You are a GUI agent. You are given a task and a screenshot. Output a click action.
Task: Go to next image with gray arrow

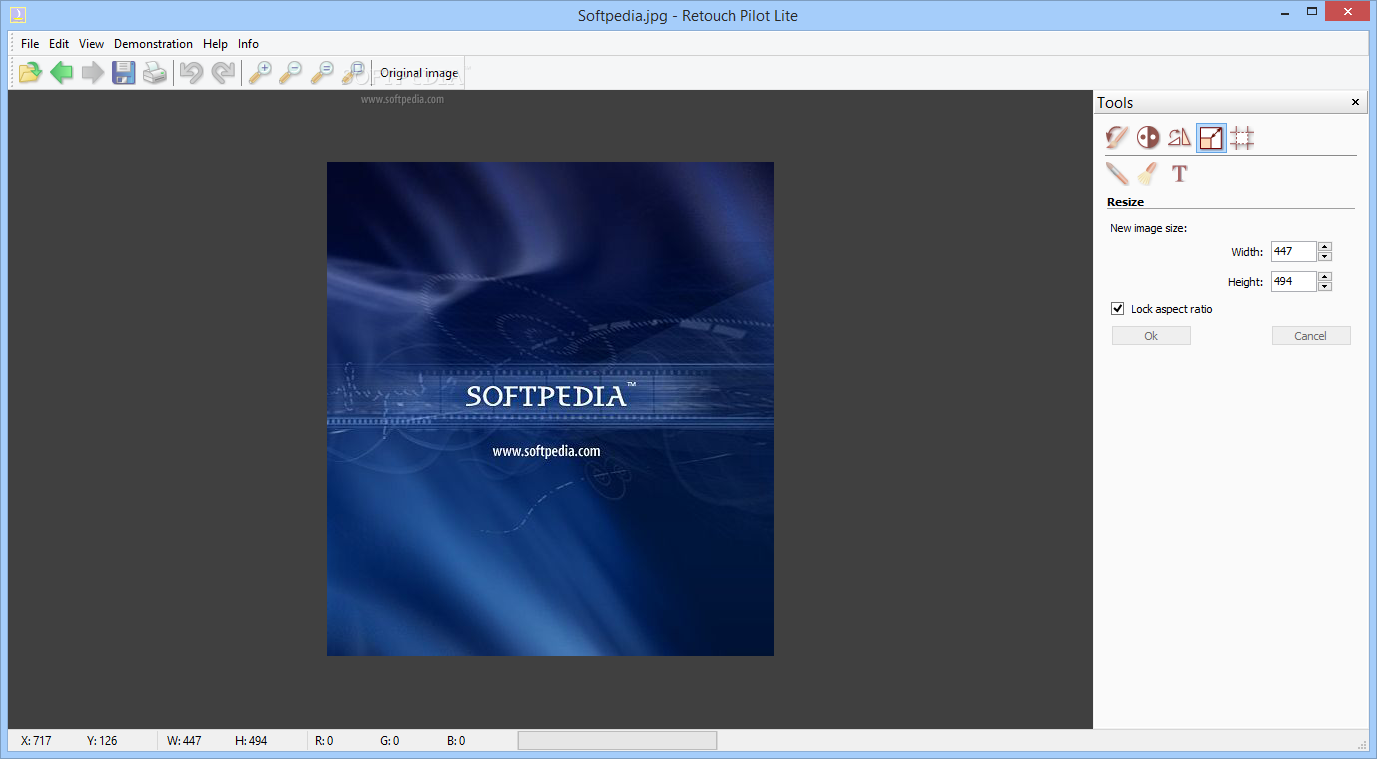click(x=93, y=72)
